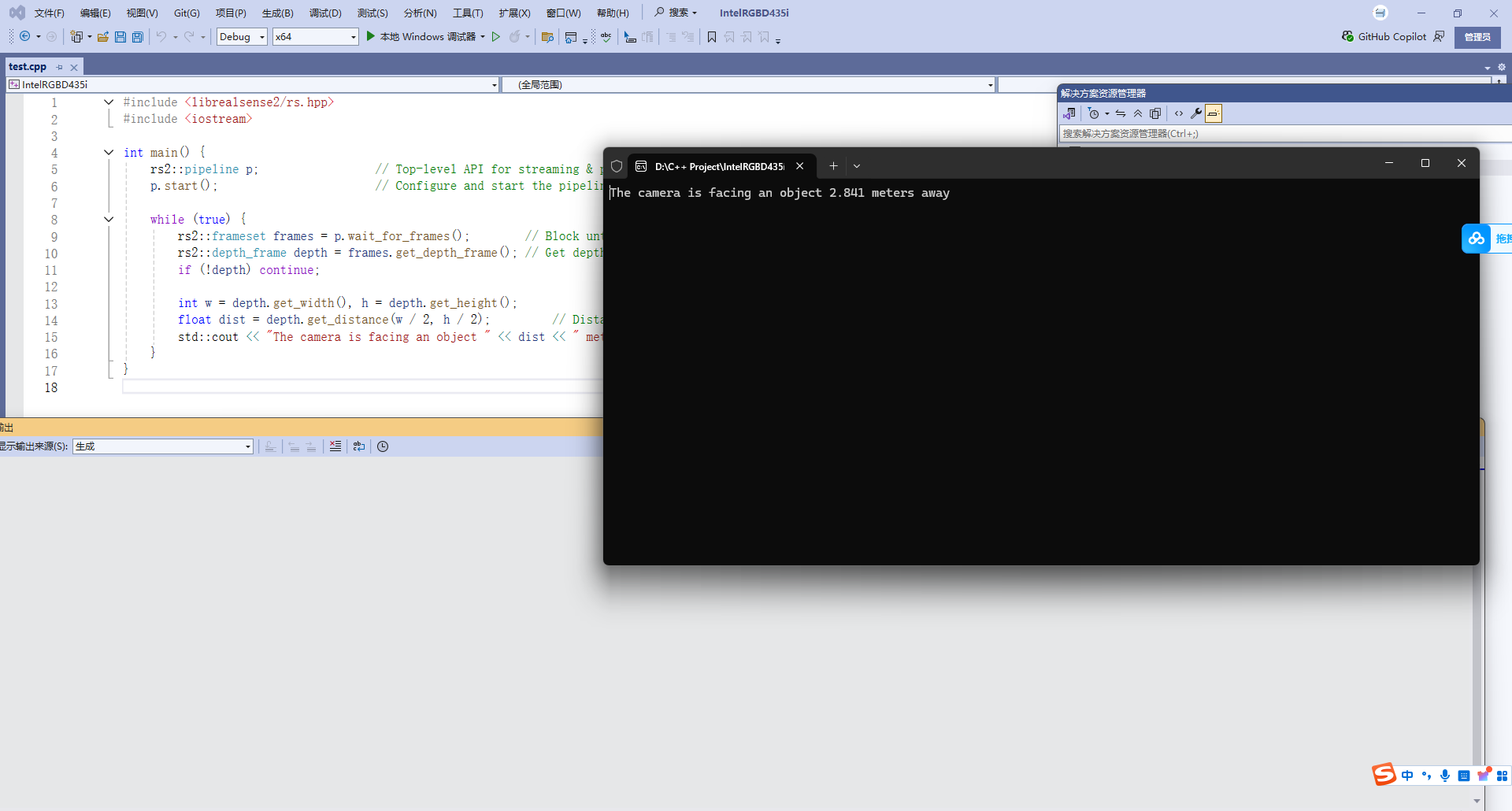Viewport: 1512px width, 811px height.
Task: Open Properties via the wrench icon
Action: [1196, 113]
